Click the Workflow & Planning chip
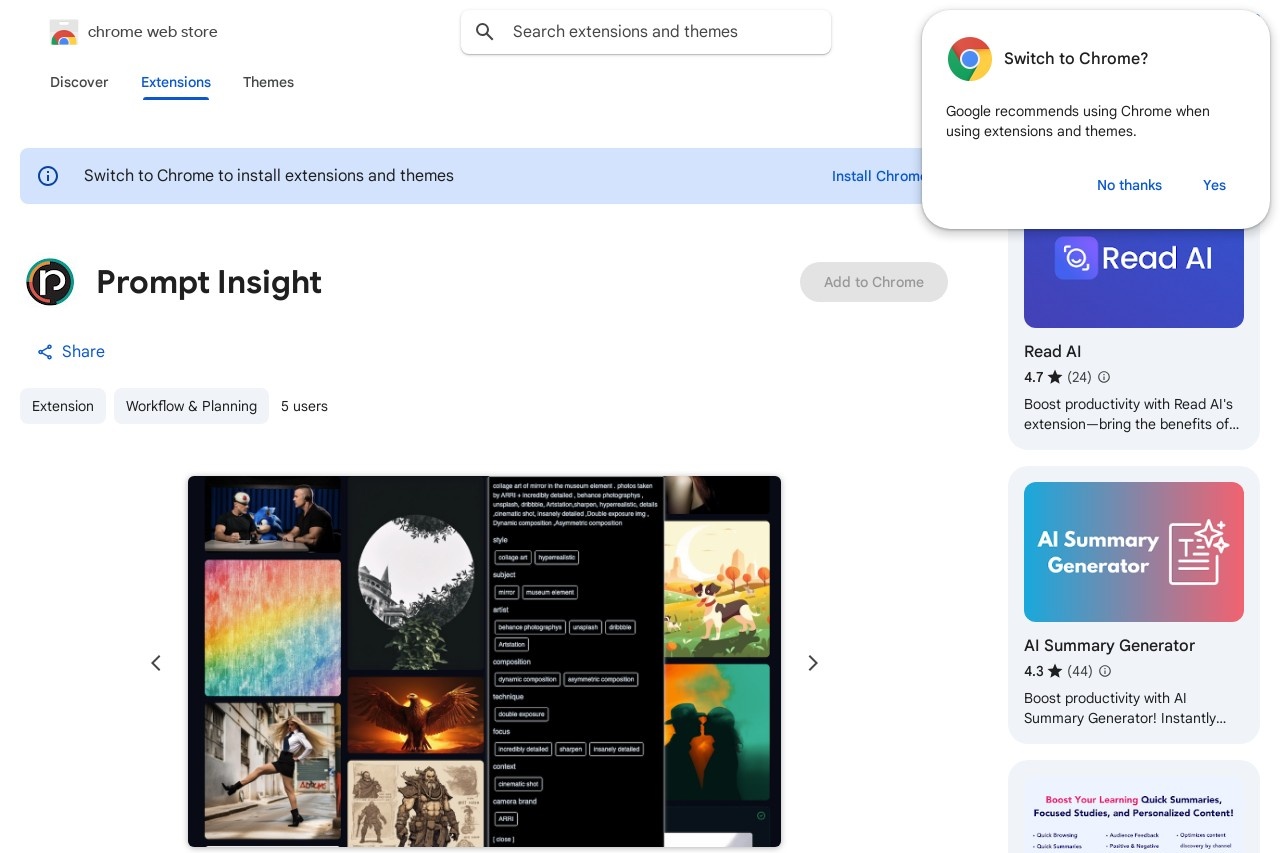The width and height of the screenshot is (1280, 853). (191, 406)
